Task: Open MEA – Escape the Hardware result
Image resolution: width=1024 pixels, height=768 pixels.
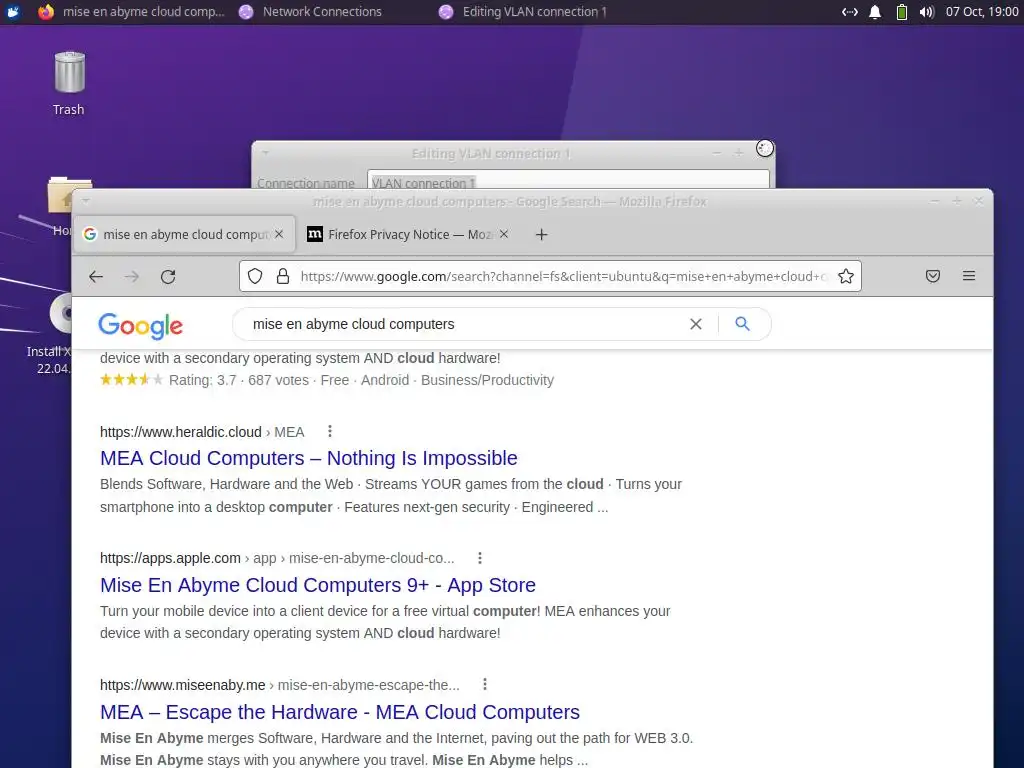Action: click(x=340, y=711)
